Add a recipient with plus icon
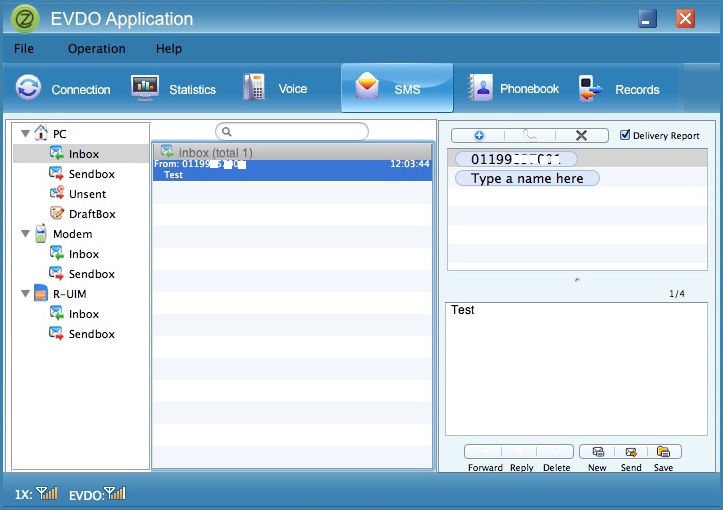723x510 pixels. (x=479, y=135)
